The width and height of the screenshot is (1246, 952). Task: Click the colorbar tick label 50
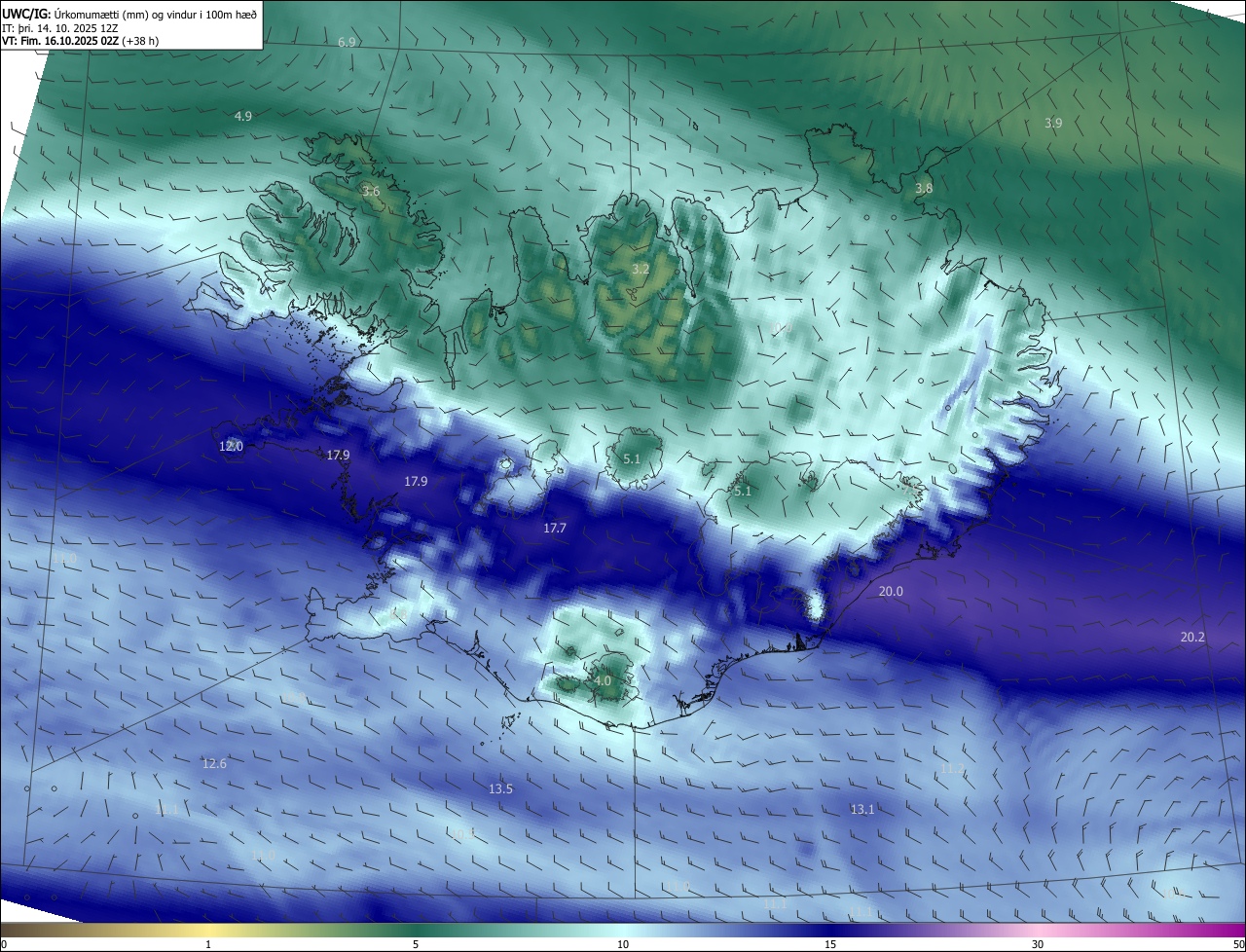click(1238, 944)
